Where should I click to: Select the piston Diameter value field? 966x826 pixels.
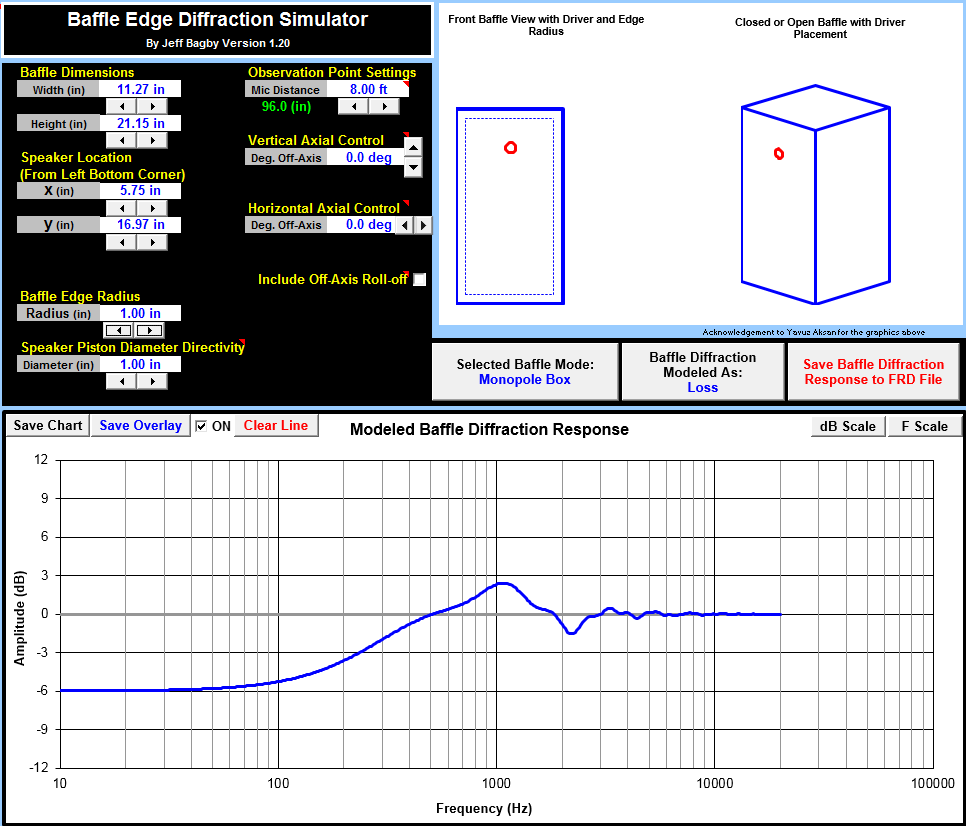point(140,365)
